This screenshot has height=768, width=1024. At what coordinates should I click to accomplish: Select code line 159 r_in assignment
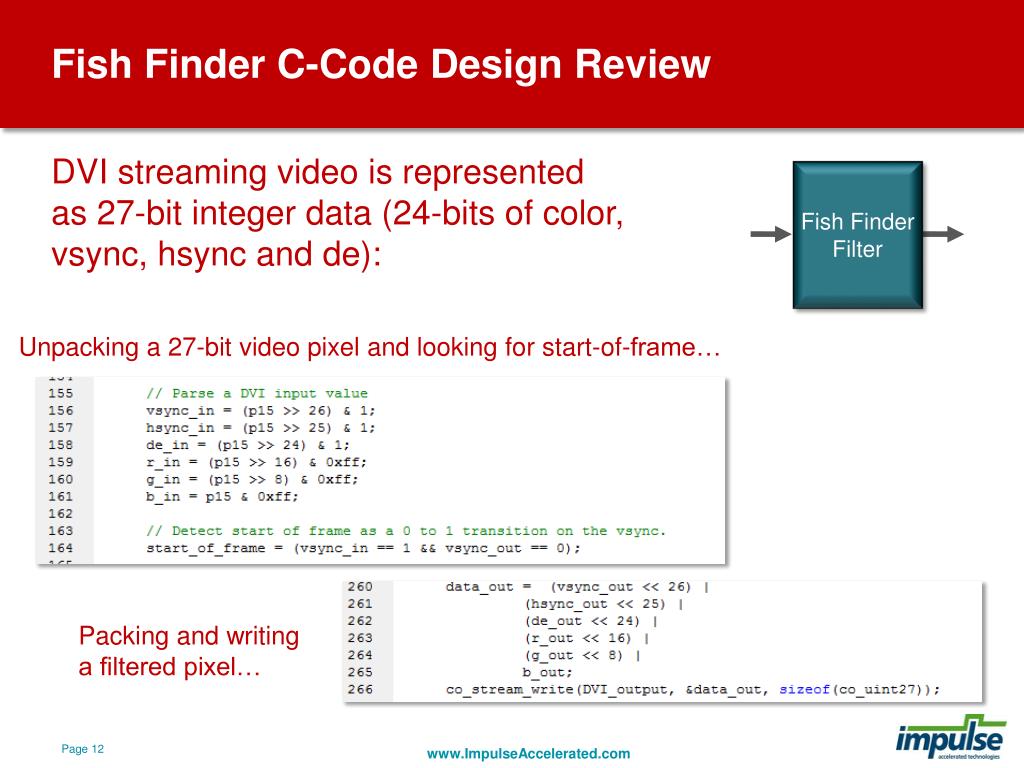point(256,462)
